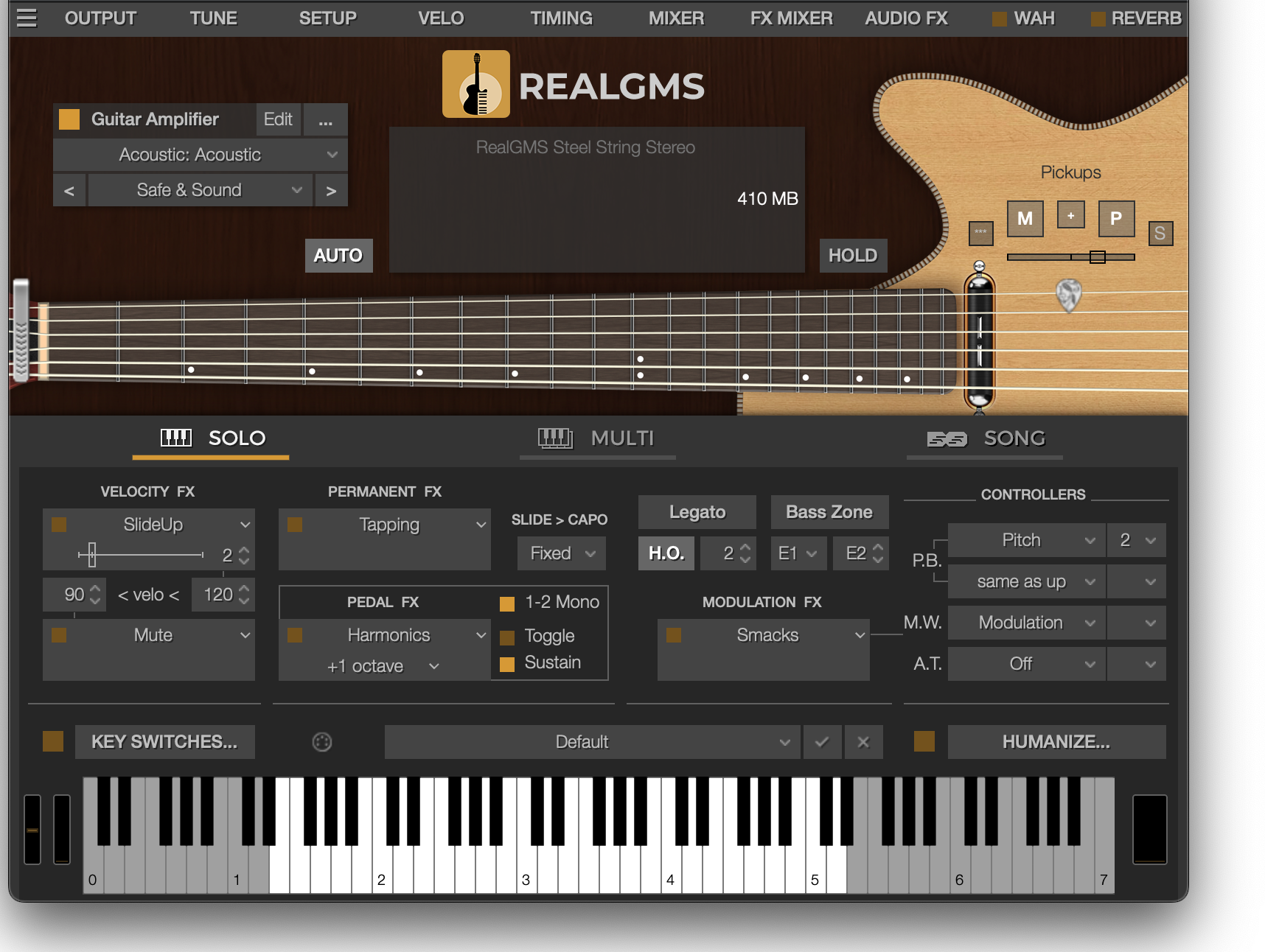1265x952 pixels.
Task: Open the +1 octave dropdown
Action: click(x=383, y=666)
